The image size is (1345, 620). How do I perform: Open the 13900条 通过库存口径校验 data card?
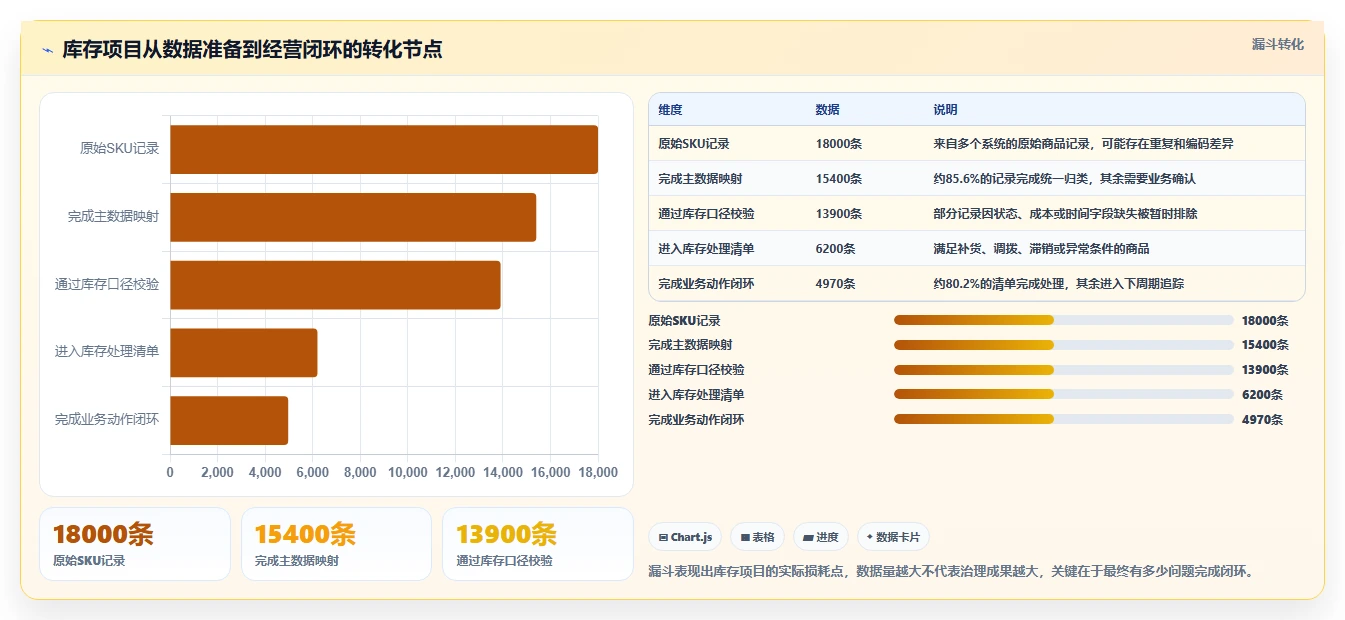click(x=538, y=544)
